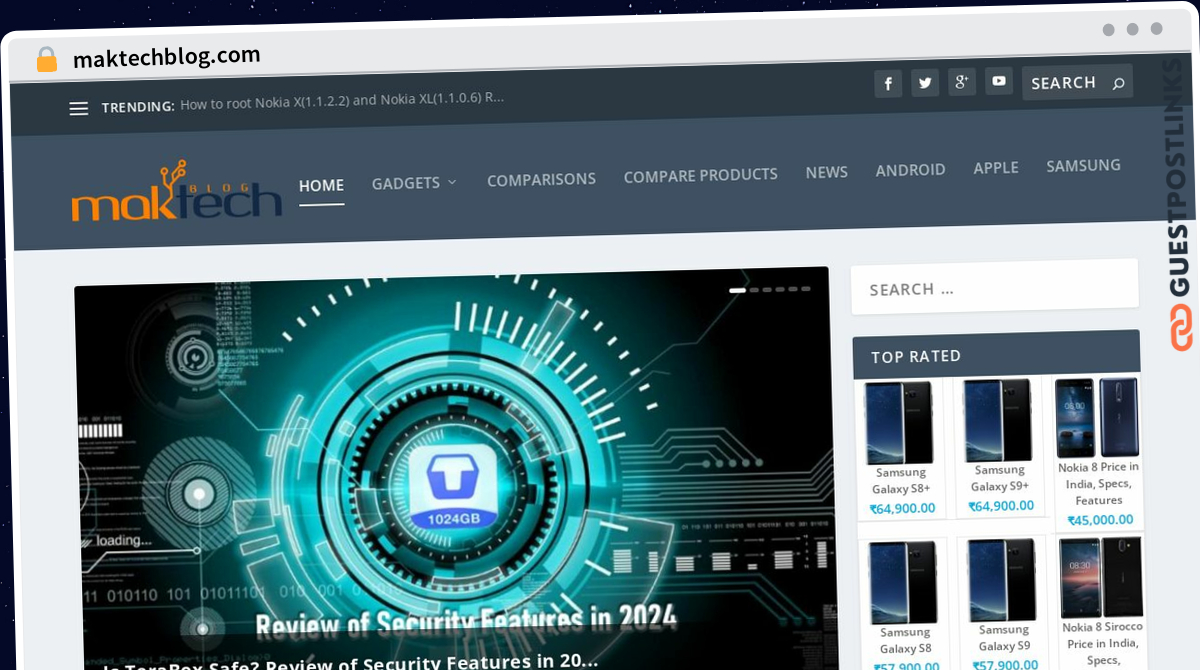This screenshot has height=670, width=1200.
Task: Click the 'Samsung Galaxy S9+' title link
Action: (x=999, y=479)
